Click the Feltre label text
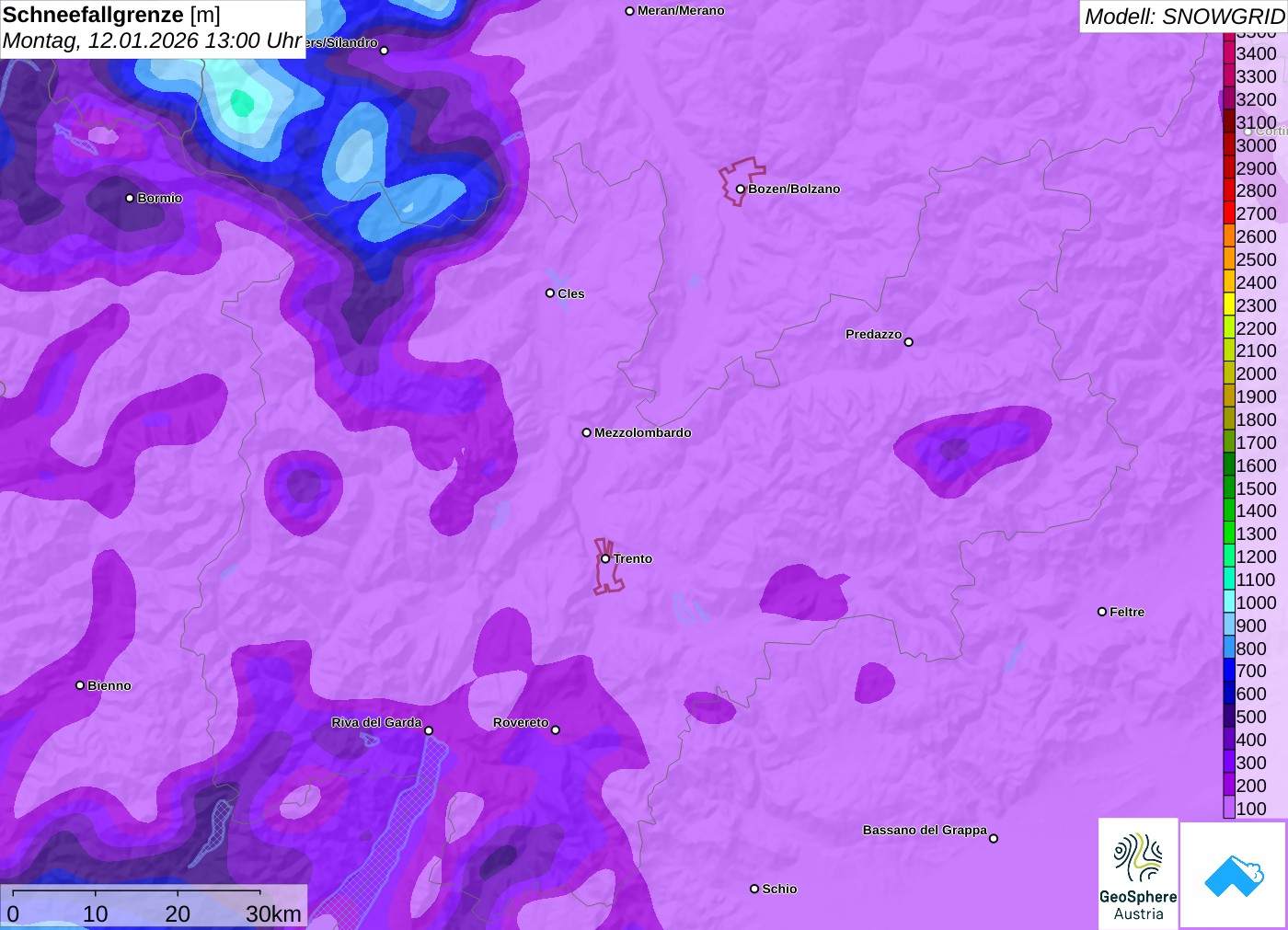 (x=1127, y=612)
